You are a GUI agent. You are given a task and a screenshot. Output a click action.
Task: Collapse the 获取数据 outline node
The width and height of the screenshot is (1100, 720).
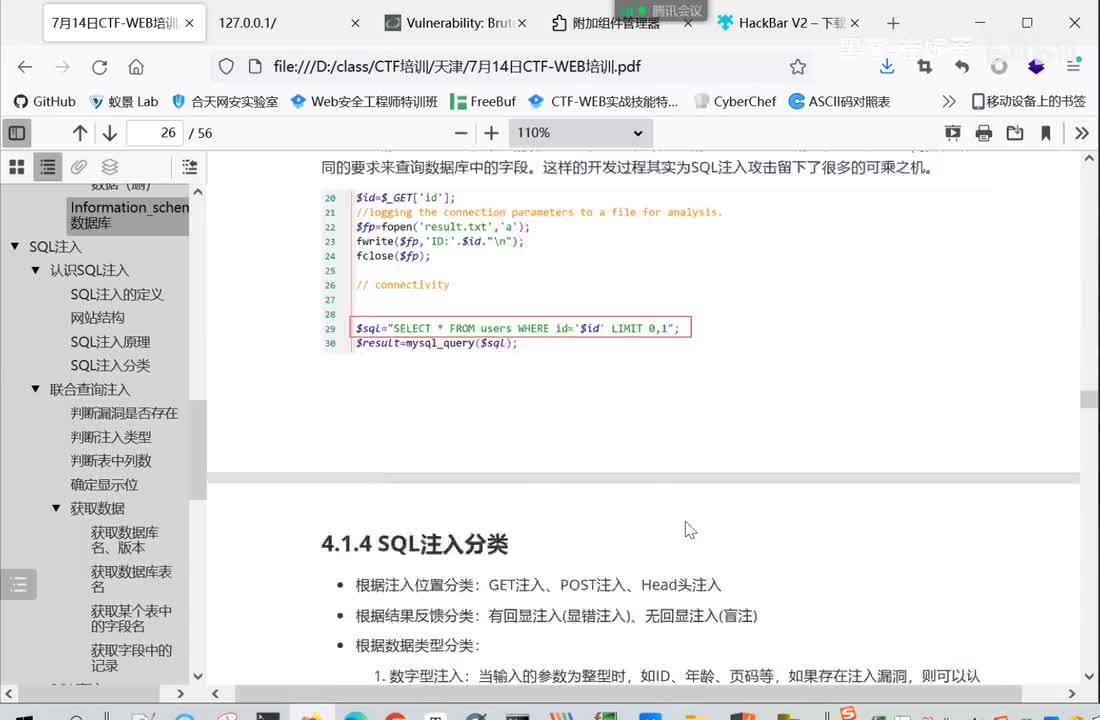point(56,508)
